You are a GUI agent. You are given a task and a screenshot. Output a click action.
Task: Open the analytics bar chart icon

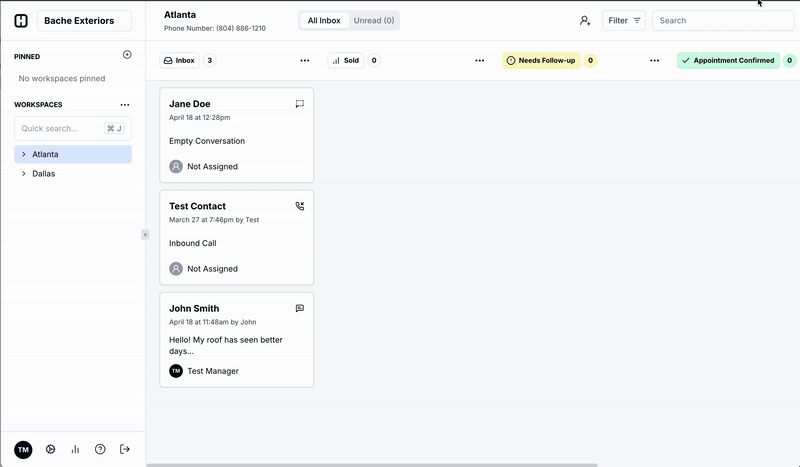pos(75,450)
